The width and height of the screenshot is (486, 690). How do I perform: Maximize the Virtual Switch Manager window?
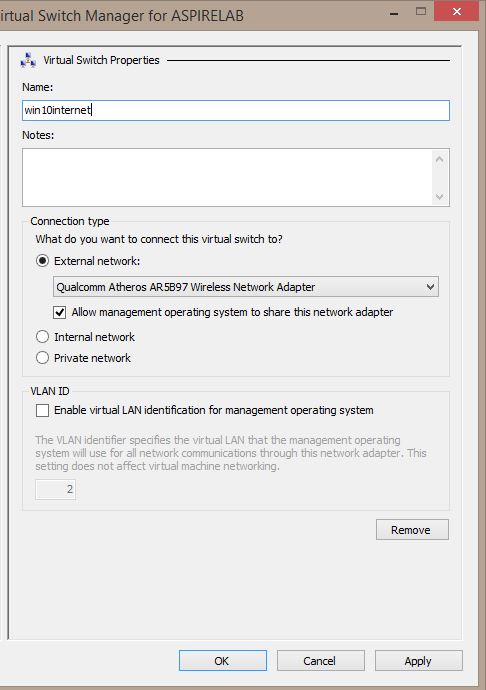[x=421, y=12]
